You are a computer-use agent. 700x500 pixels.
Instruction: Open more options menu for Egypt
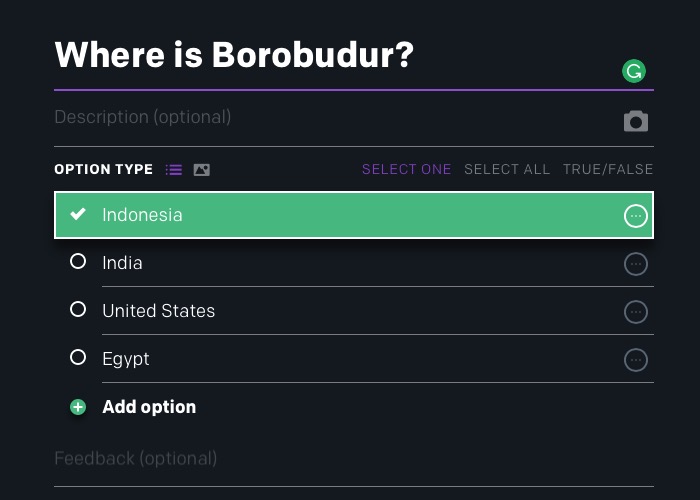click(636, 360)
